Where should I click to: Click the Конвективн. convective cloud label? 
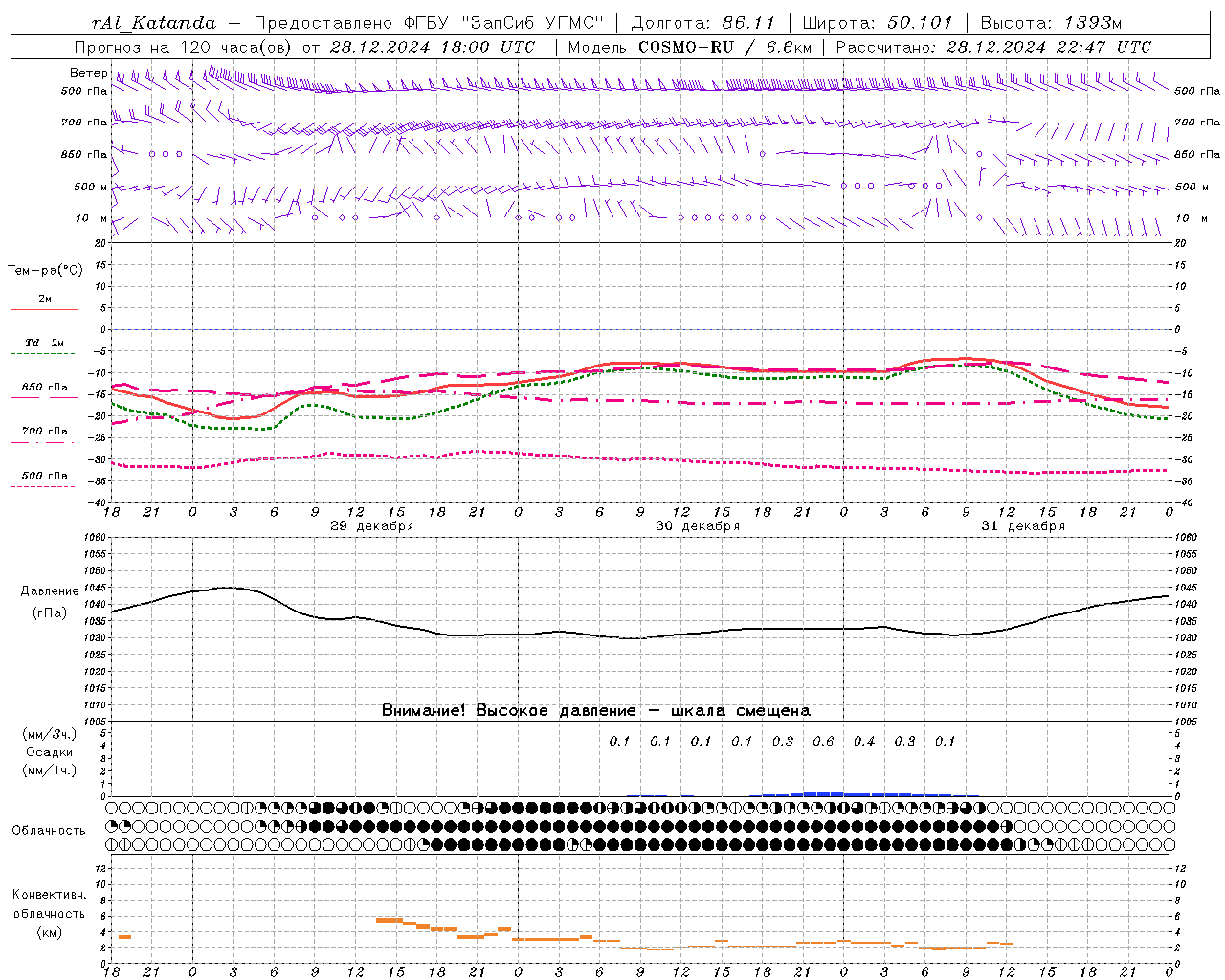pos(50,895)
